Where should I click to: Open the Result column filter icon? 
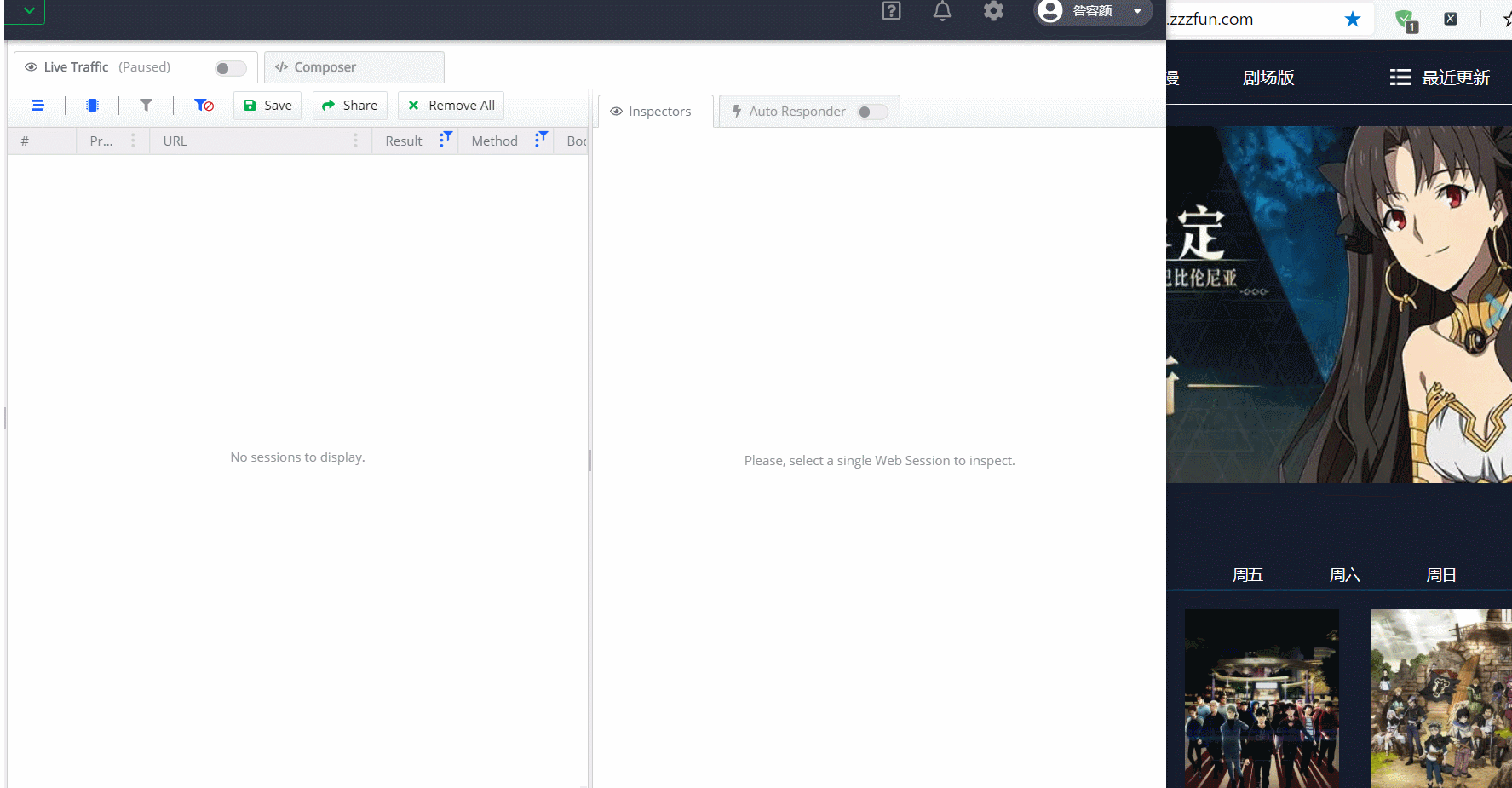pyautogui.click(x=446, y=140)
